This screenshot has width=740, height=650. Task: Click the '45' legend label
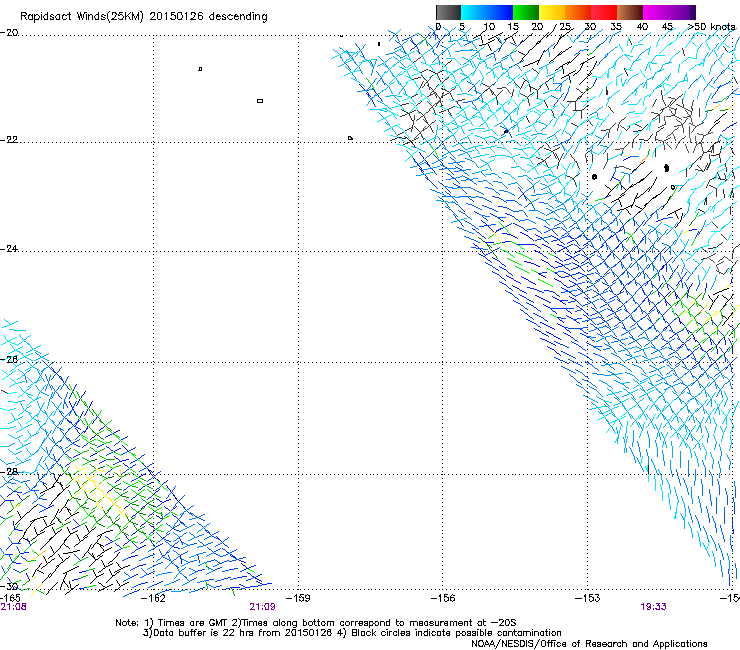[x=667, y=27]
